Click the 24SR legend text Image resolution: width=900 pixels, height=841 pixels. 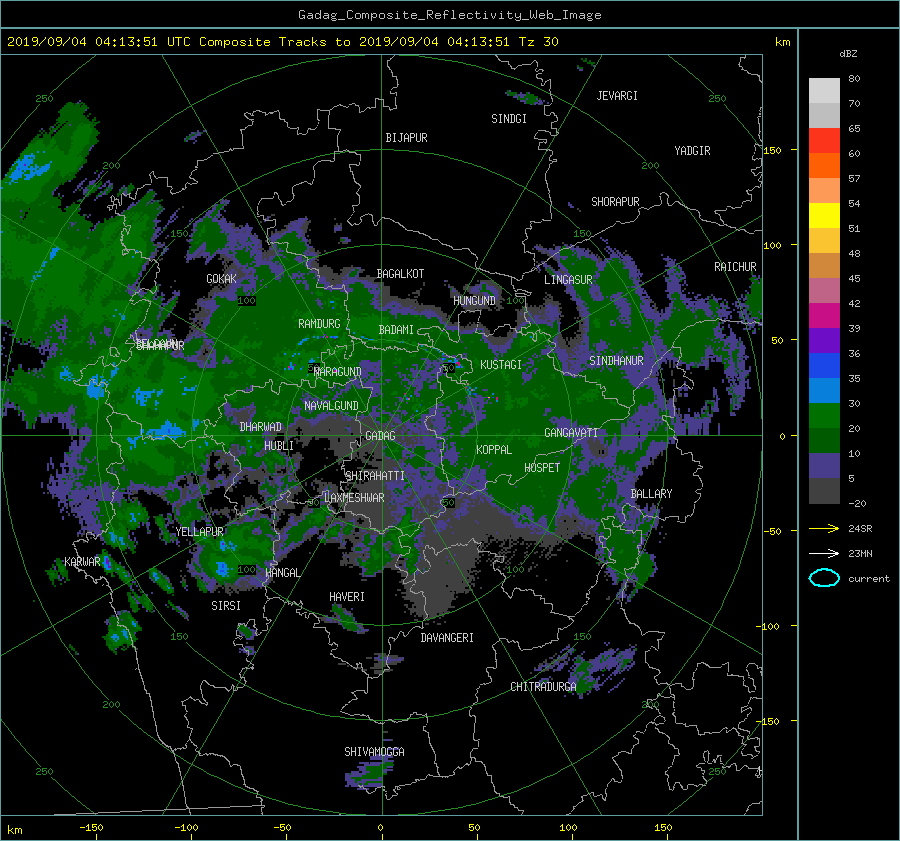(x=860, y=529)
